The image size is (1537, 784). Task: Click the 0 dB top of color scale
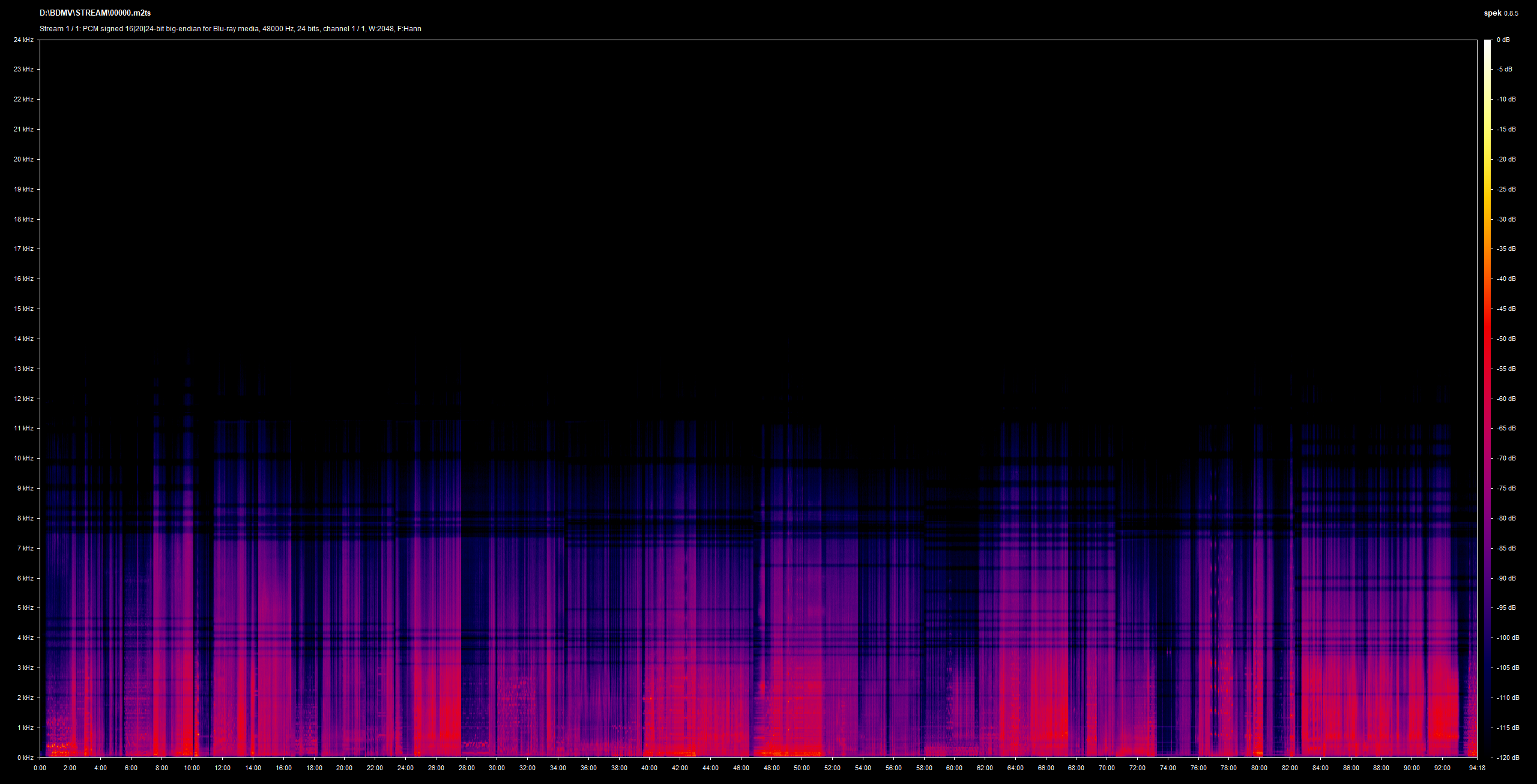click(1503, 40)
